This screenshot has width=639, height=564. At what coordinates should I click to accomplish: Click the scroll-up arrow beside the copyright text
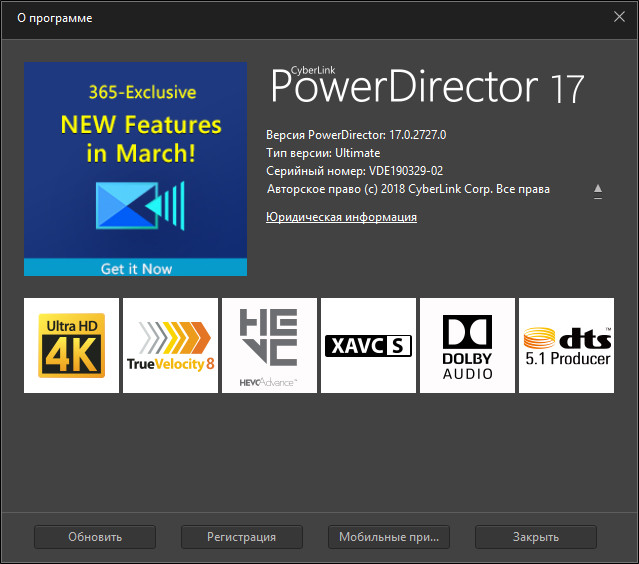598,188
